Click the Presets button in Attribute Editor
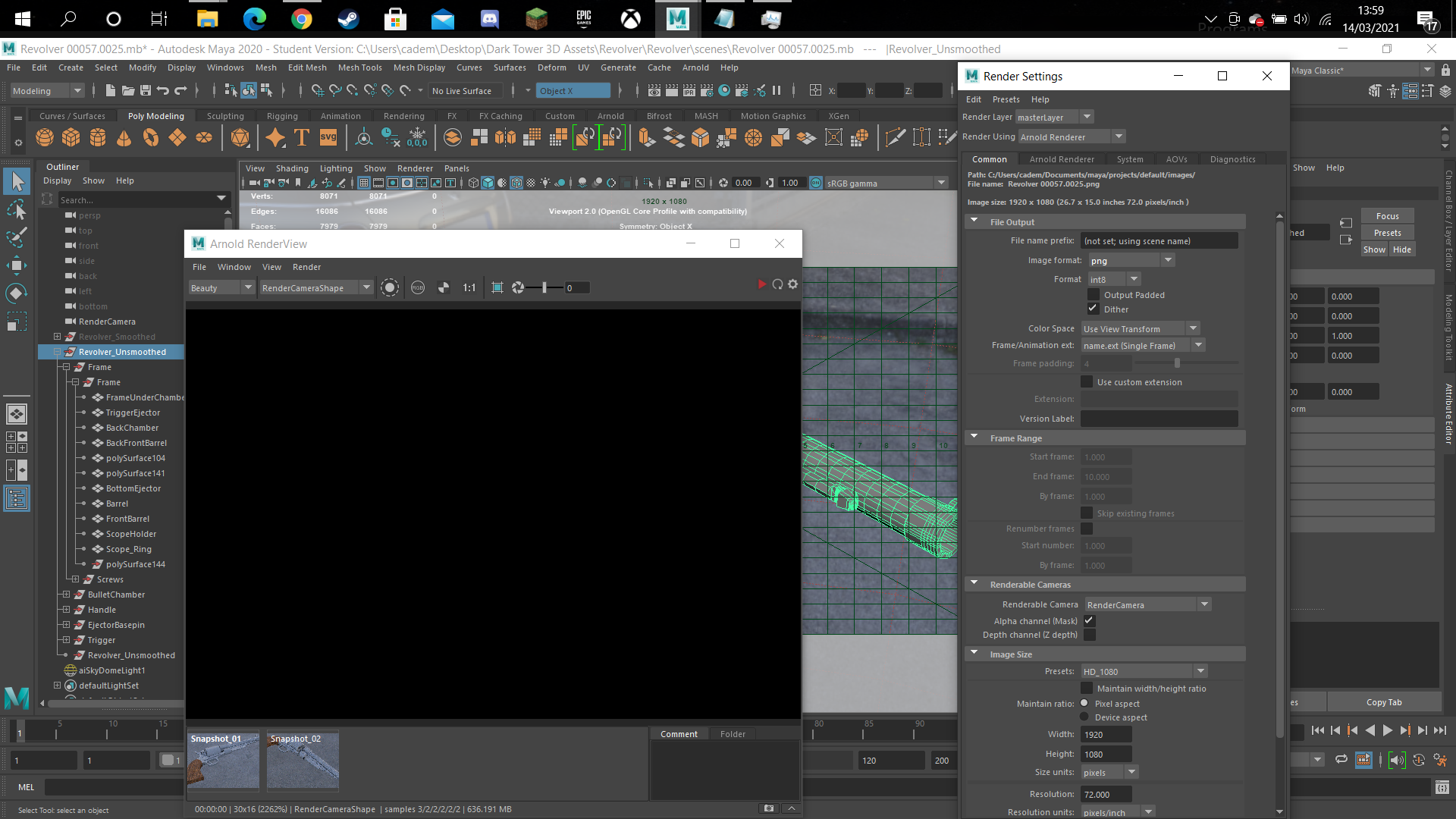The image size is (1456, 819). 1387,233
